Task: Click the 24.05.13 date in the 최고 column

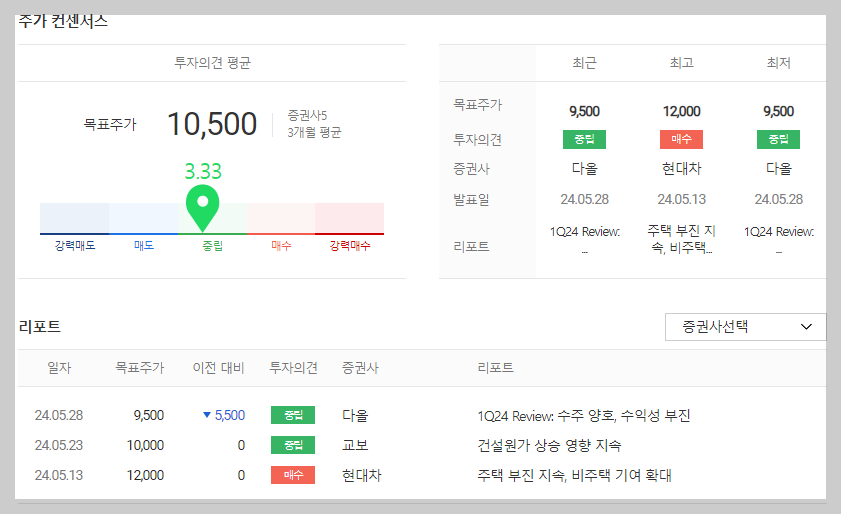Action: click(x=682, y=200)
